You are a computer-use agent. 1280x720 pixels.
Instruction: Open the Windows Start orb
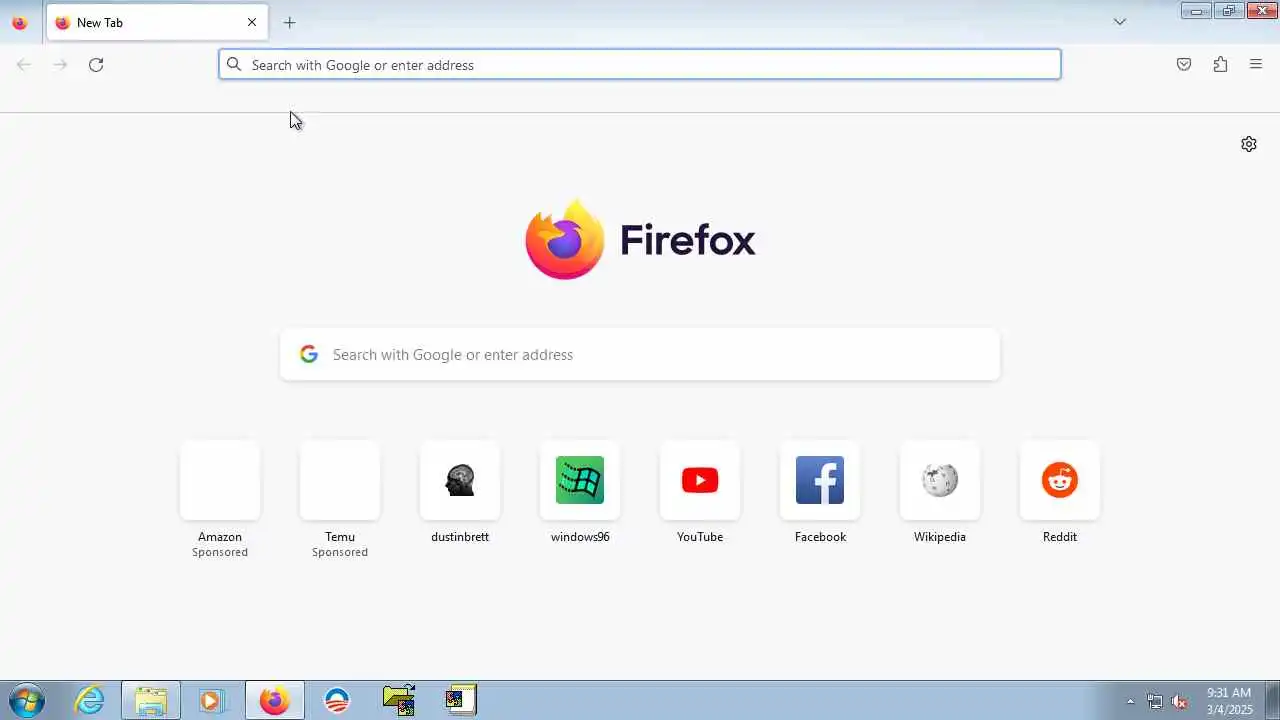coord(26,701)
